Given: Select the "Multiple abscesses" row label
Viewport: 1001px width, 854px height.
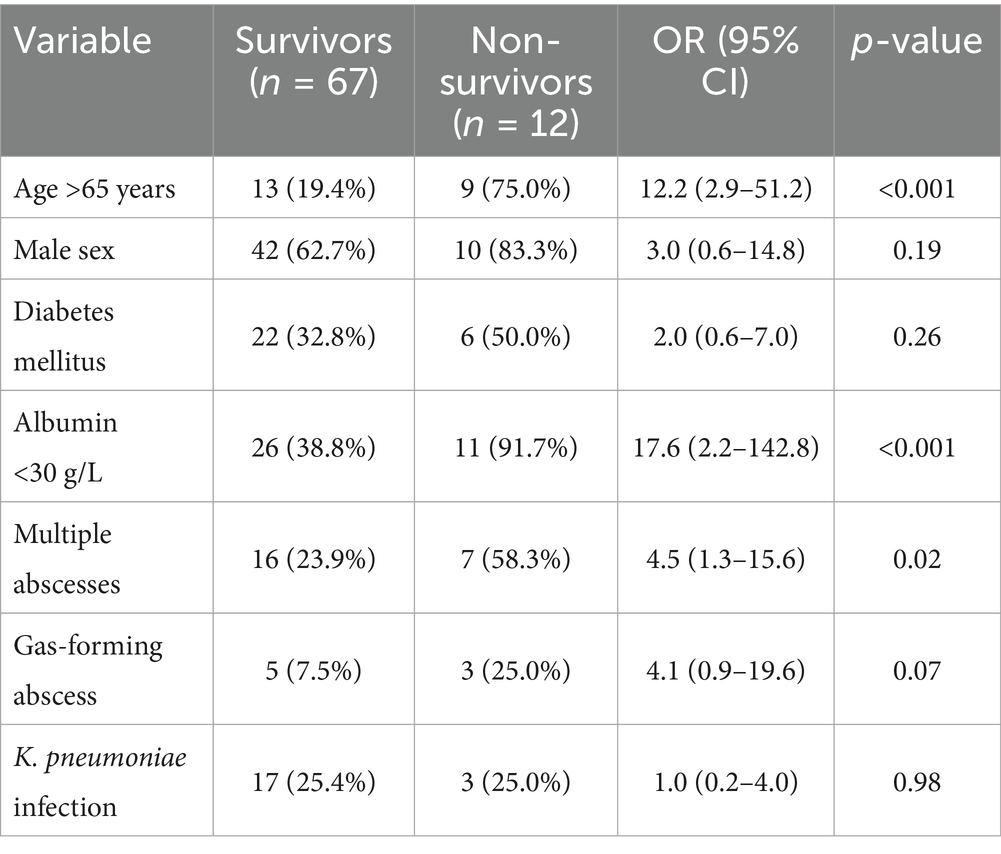Looking at the screenshot, I should coord(70,557).
